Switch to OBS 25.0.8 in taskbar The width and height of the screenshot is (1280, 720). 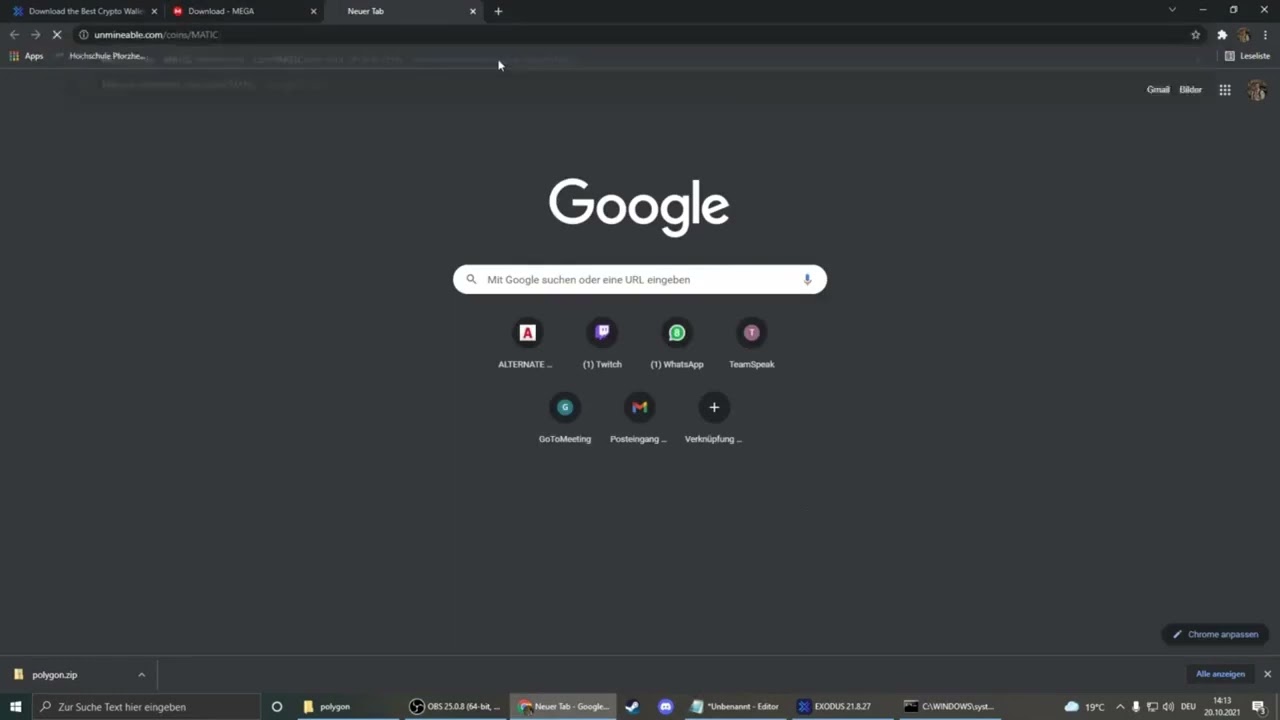455,706
